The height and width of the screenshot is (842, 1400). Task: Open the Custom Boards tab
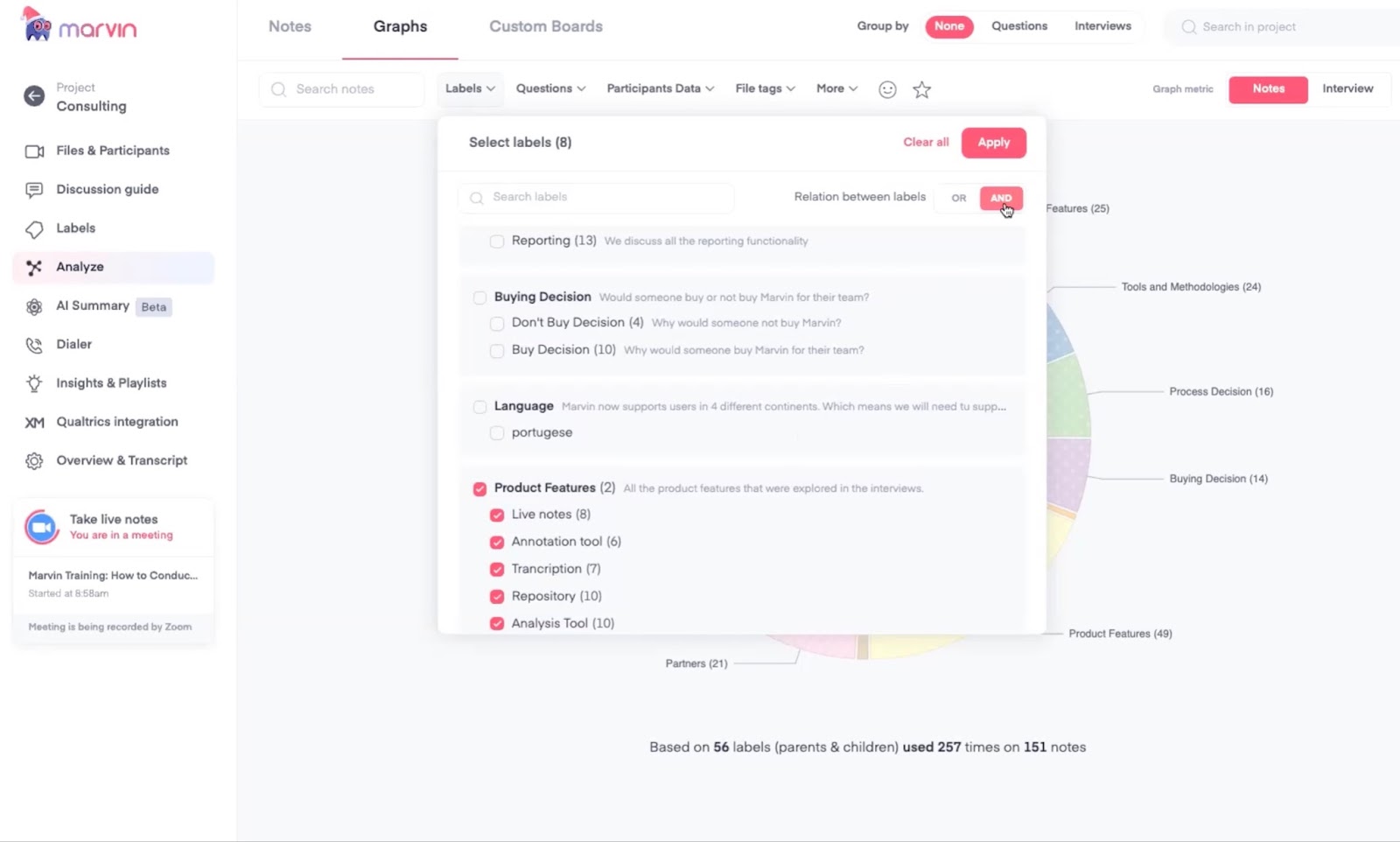(x=546, y=26)
